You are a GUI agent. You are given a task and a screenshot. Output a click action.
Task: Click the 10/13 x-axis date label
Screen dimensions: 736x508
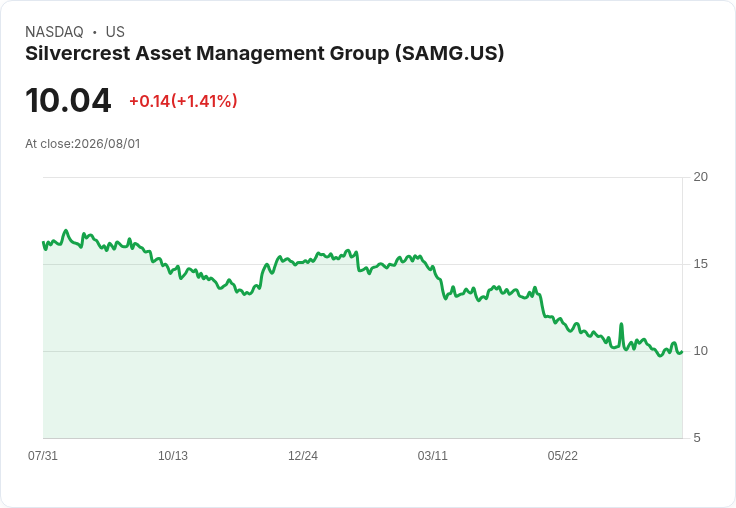(173, 455)
